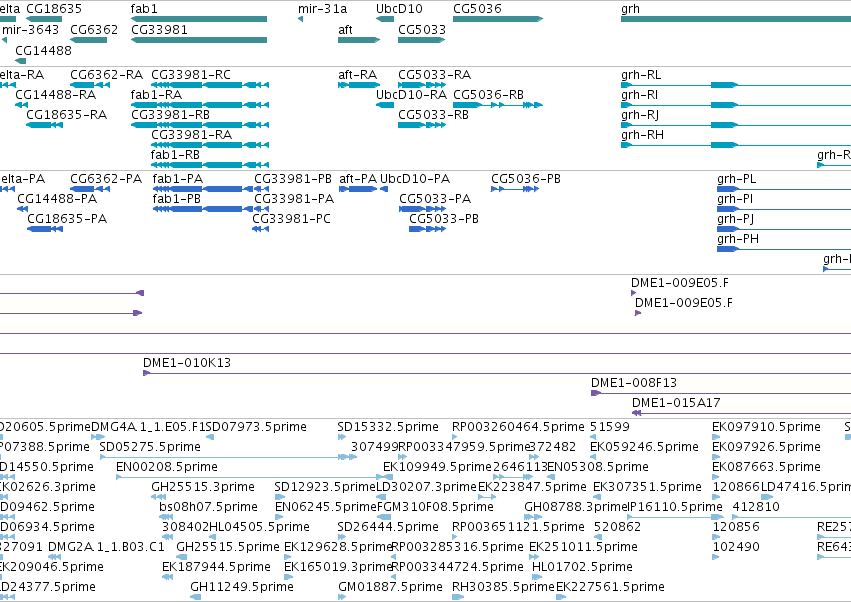Image resolution: width=851 pixels, height=602 pixels.
Task: Select the UbcD10 gene feature
Action: pos(385,19)
